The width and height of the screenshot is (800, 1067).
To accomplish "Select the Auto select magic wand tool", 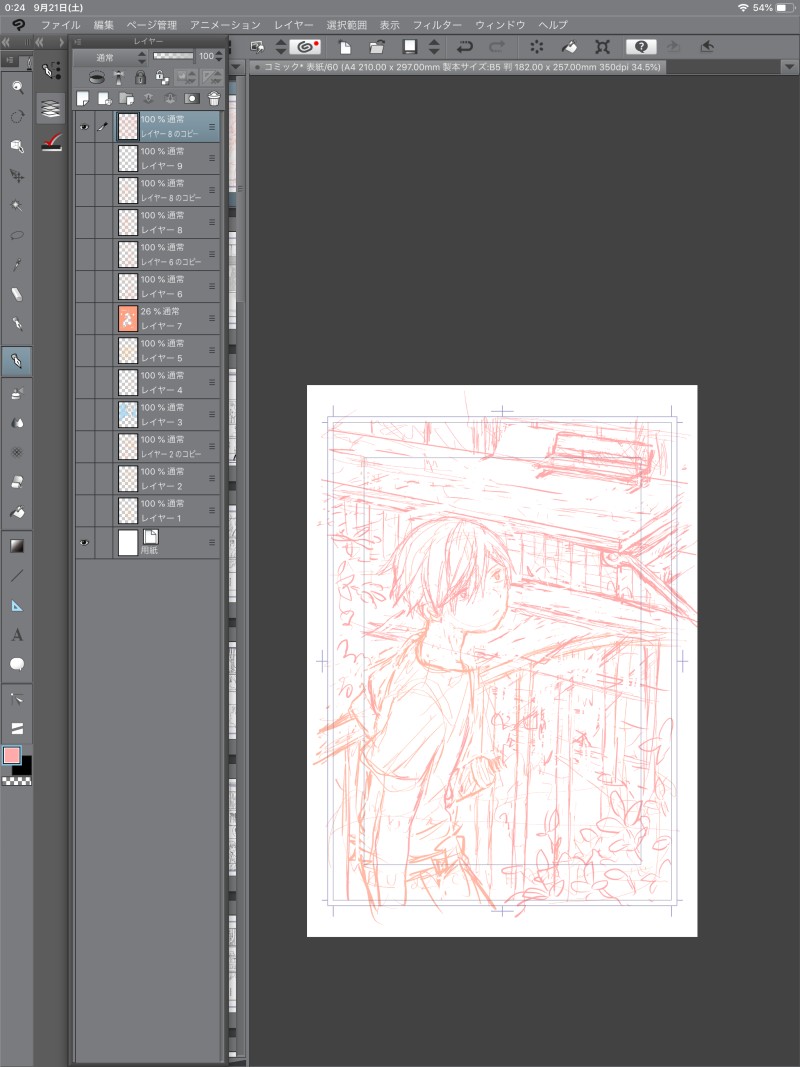I will 17,206.
